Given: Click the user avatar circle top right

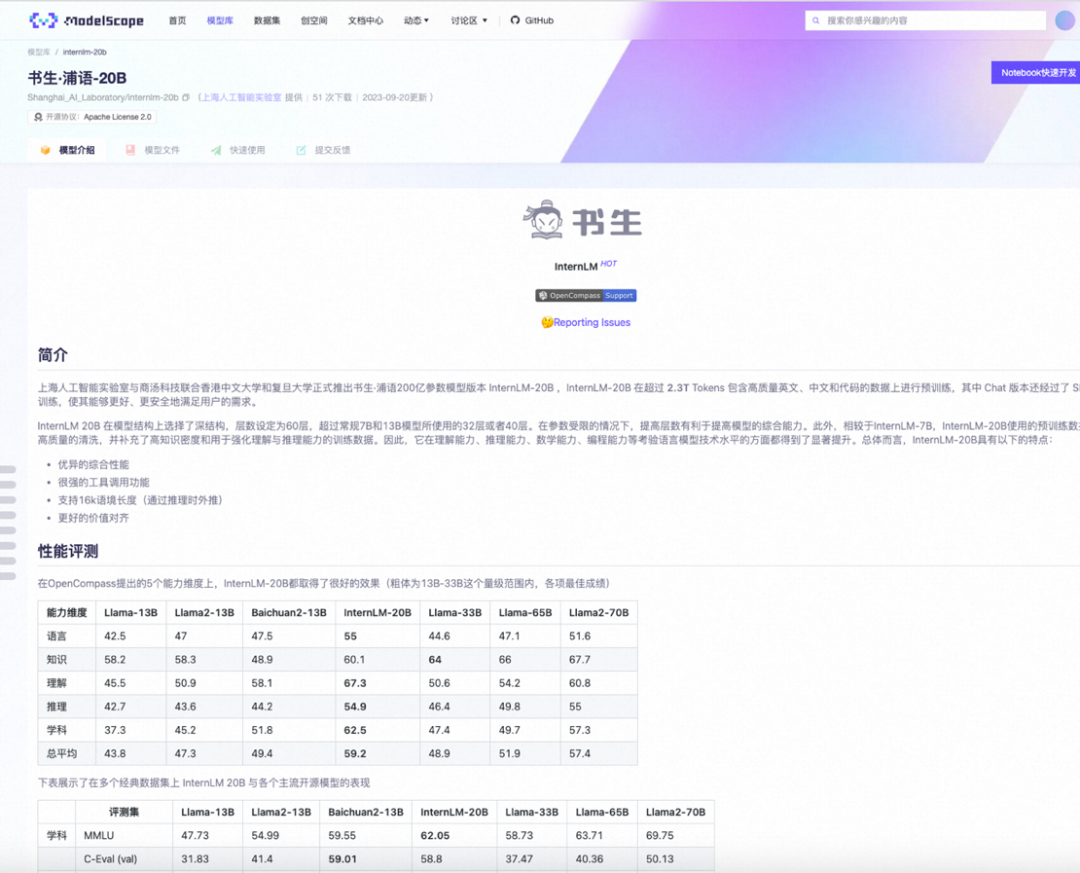Looking at the screenshot, I should [1064, 19].
